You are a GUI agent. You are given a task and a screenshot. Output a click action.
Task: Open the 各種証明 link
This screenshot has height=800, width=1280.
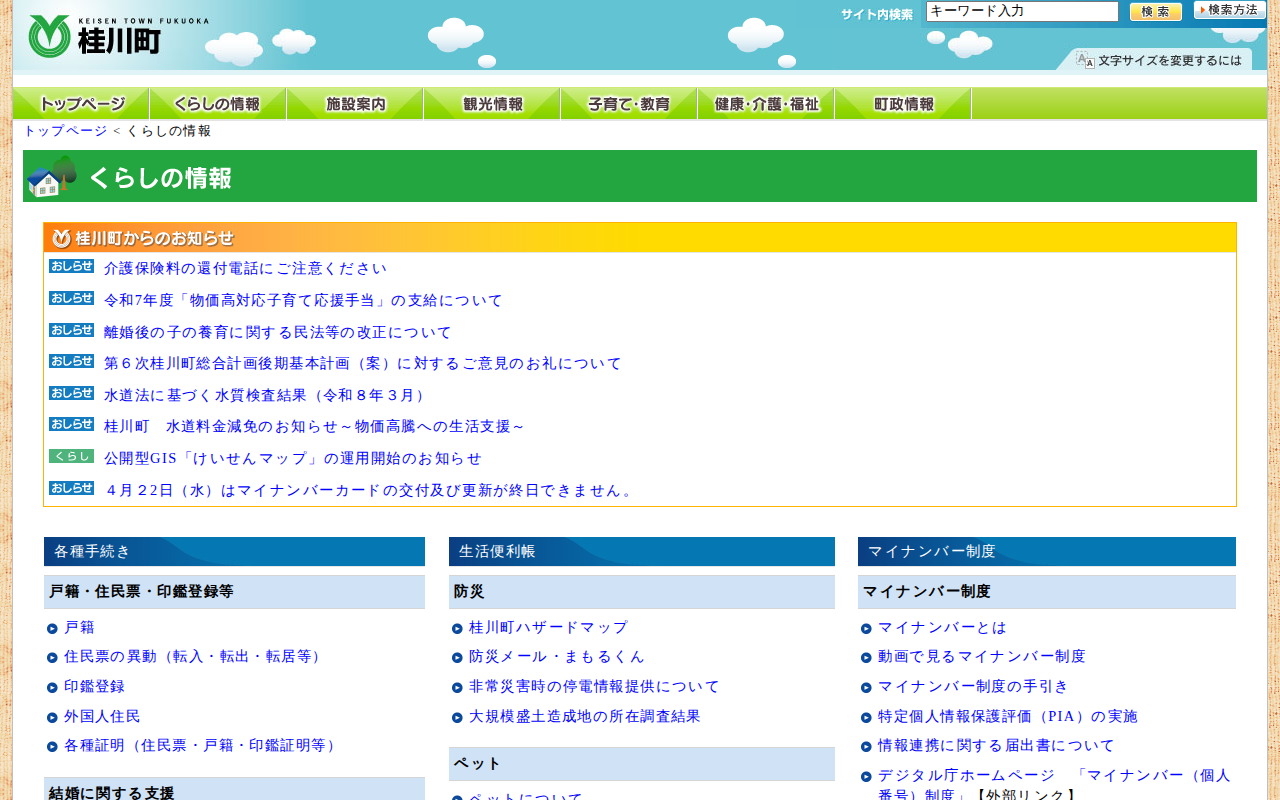[203, 746]
